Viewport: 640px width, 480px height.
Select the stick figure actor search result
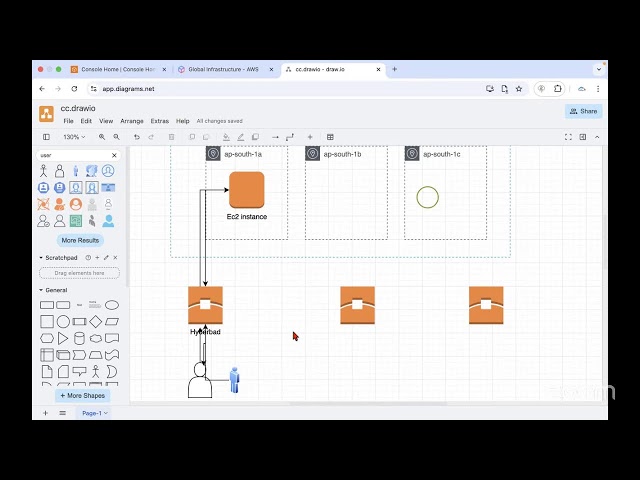click(x=43, y=171)
